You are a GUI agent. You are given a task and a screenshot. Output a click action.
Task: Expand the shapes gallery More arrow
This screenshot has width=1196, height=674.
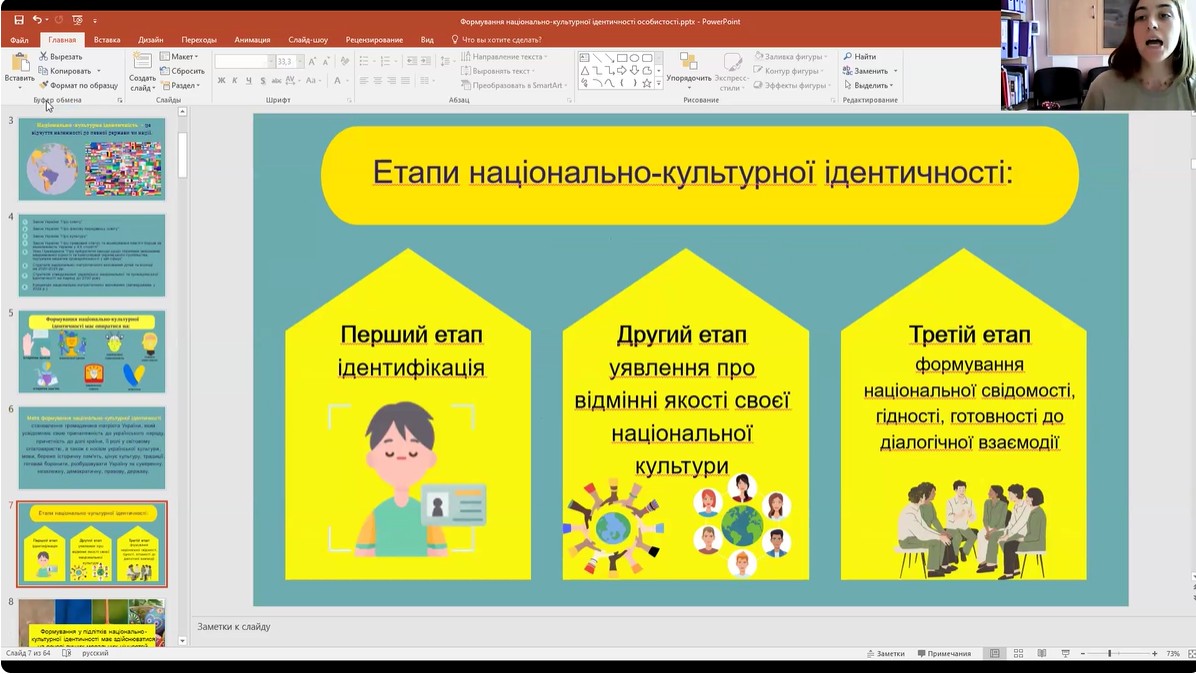point(659,83)
